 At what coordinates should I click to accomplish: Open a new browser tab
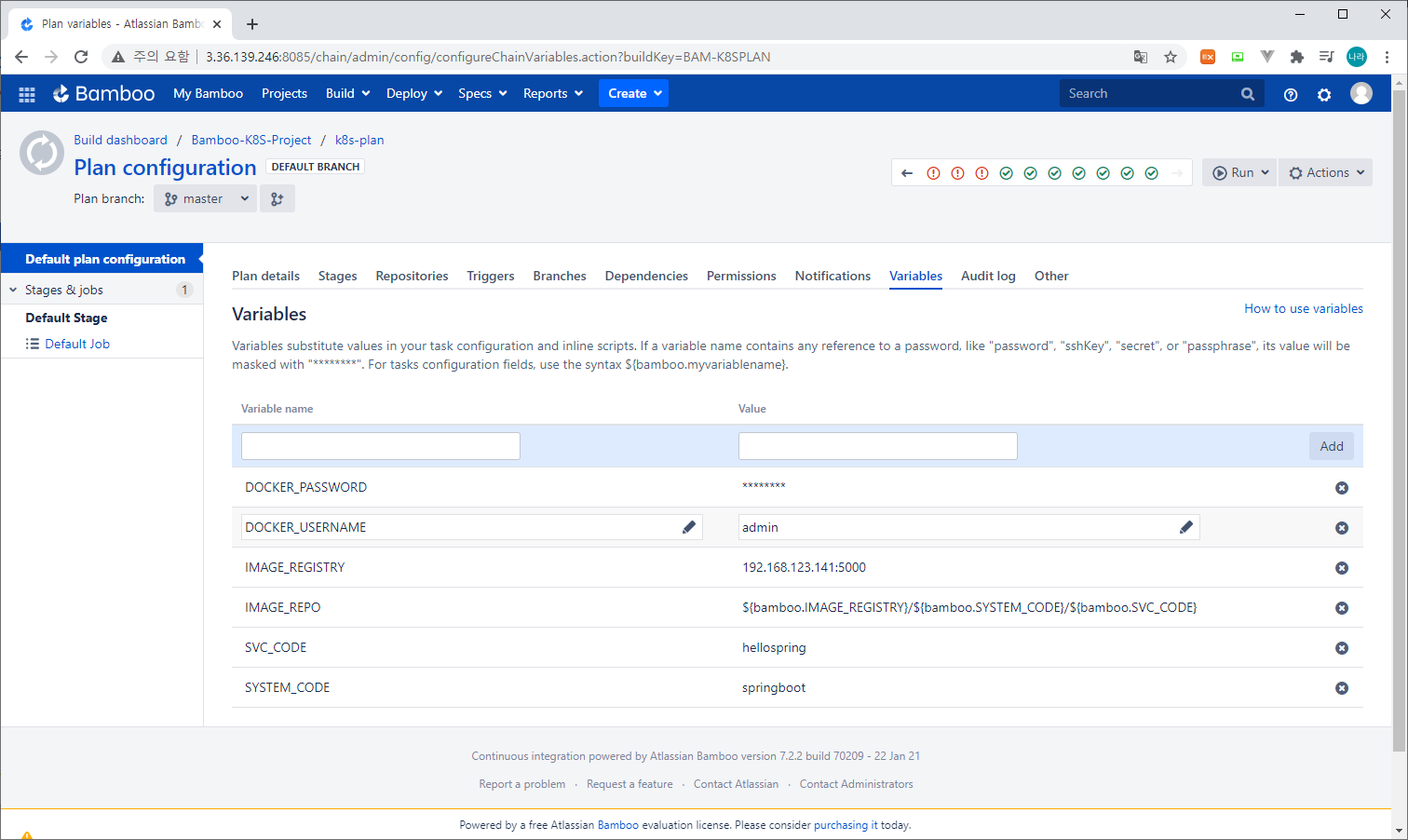252,24
